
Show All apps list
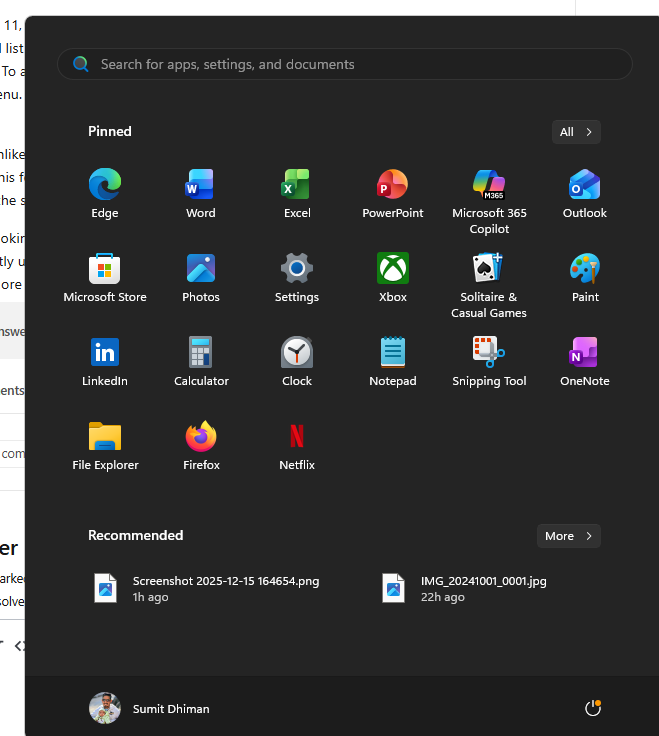coord(576,132)
